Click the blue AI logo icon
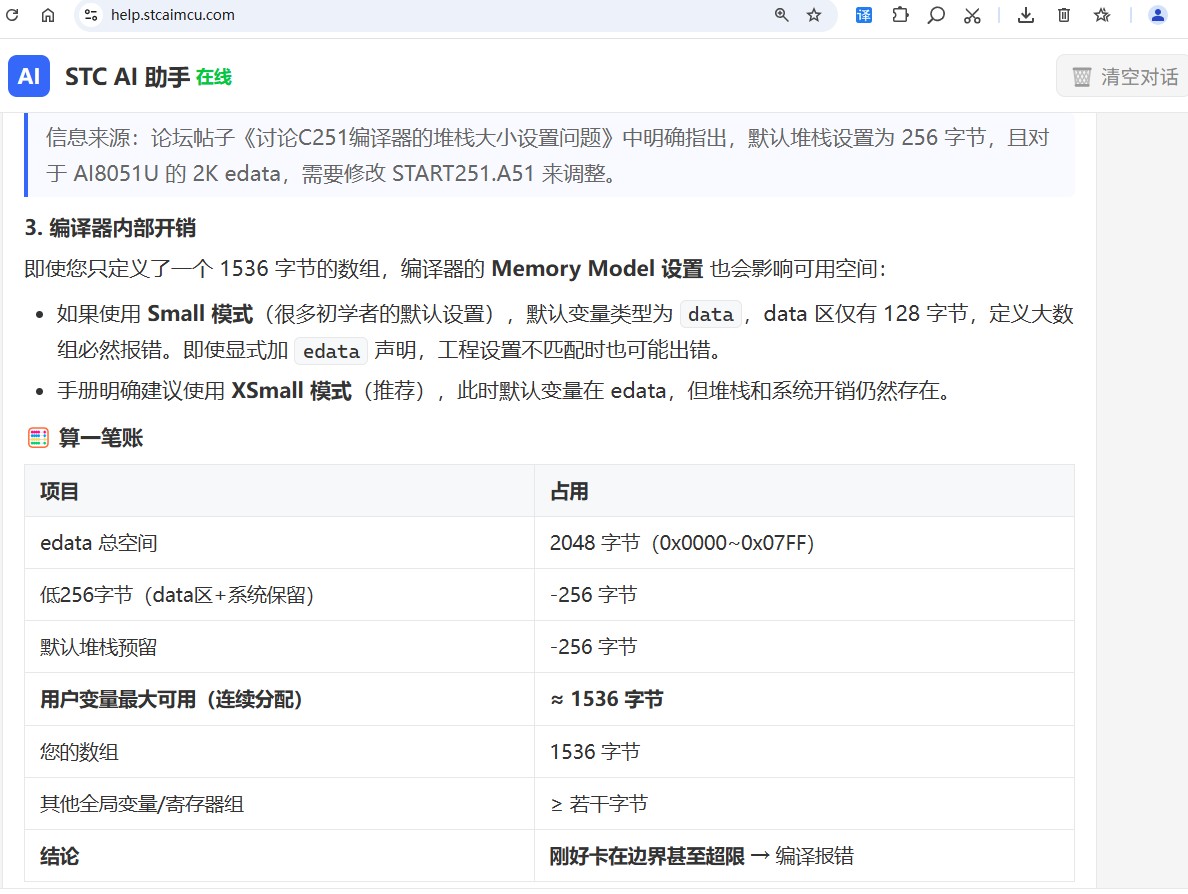Image resolution: width=1188 pixels, height=894 pixels. [29, 76]
